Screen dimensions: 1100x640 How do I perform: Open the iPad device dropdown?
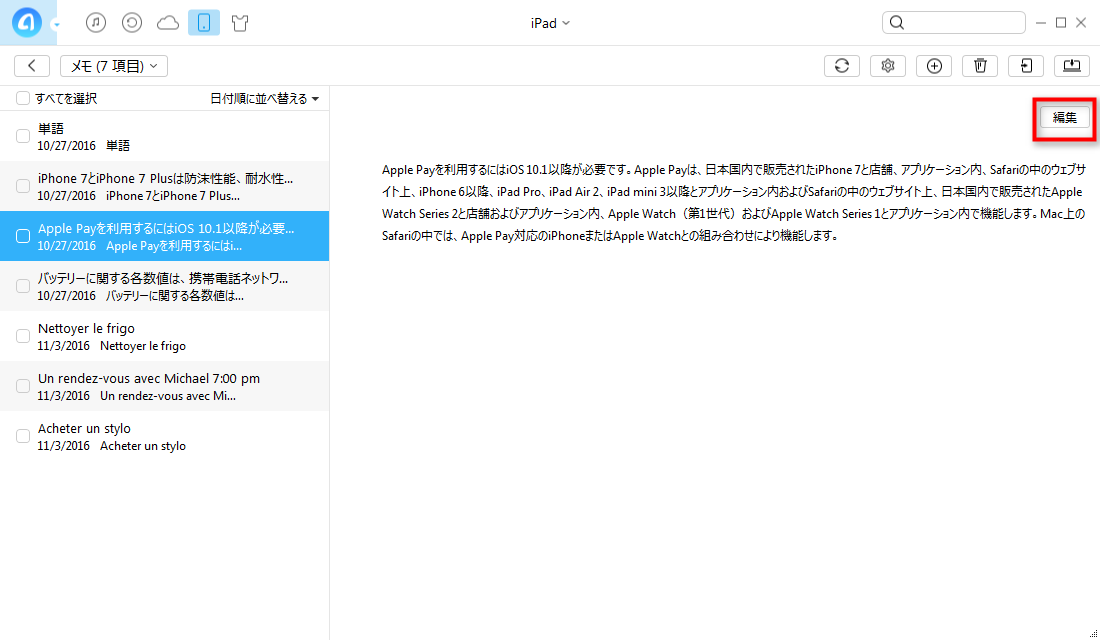point(550,23)
